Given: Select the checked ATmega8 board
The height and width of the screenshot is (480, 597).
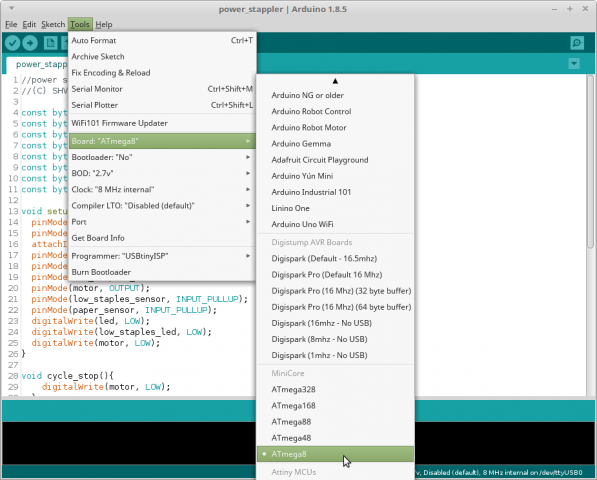Looking at the screenshot, I should click(335, 454).
